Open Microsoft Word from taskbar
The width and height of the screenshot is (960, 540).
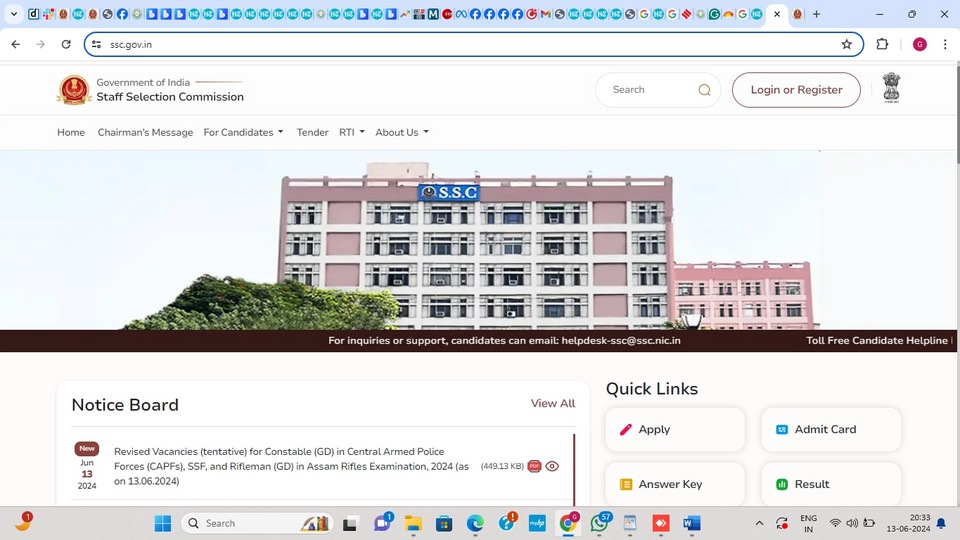(691, 523)
